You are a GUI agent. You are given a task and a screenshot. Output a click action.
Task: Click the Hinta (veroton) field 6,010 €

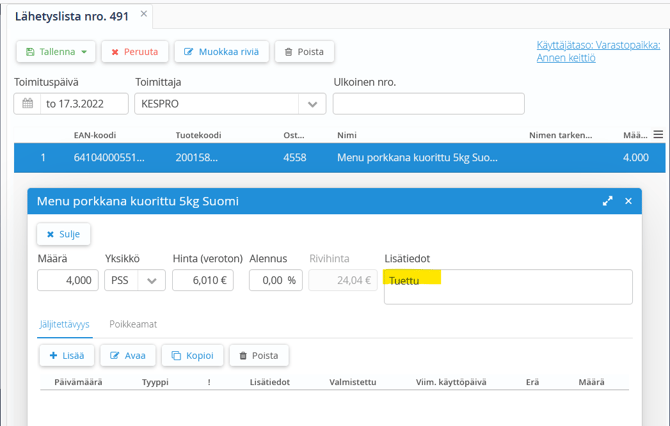tap(203, 280)
